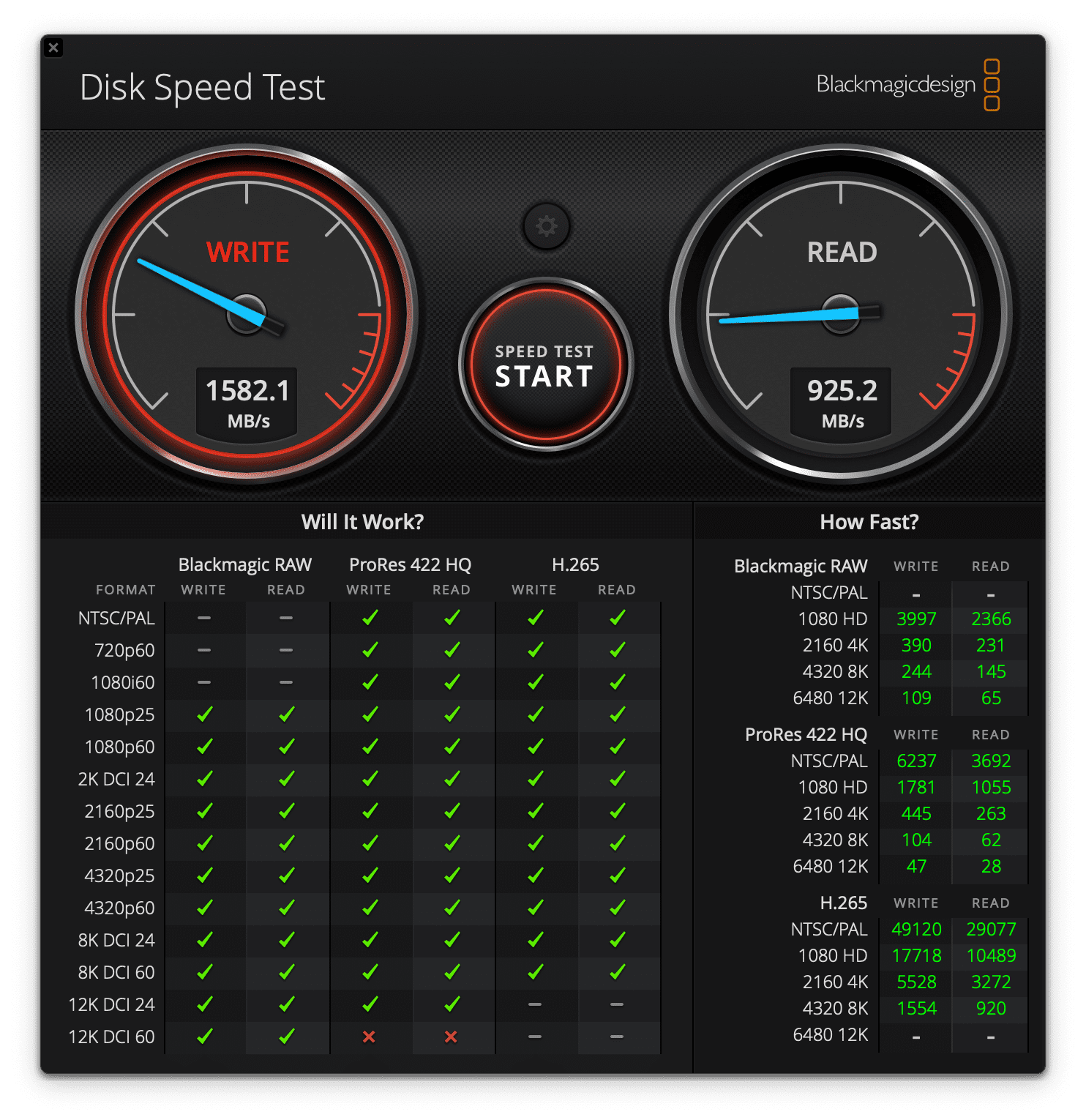The image size is (1086, 1120).
Task: Click Blackmagic RAW 2160 4K write value 390
Action: (x=916, y=646)
